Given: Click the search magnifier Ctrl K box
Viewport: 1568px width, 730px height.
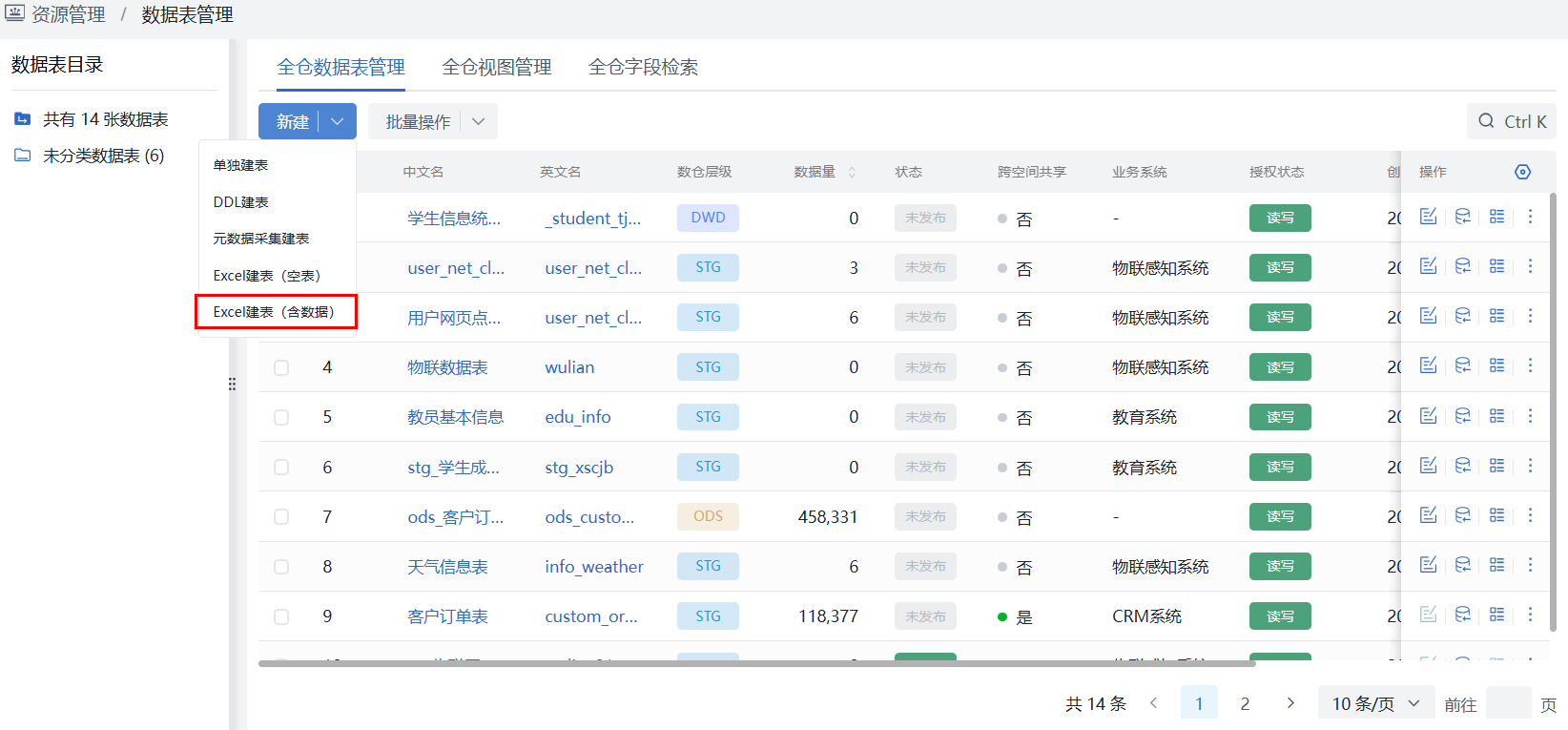Looking at the screenshot, I should coord(1512,121).
